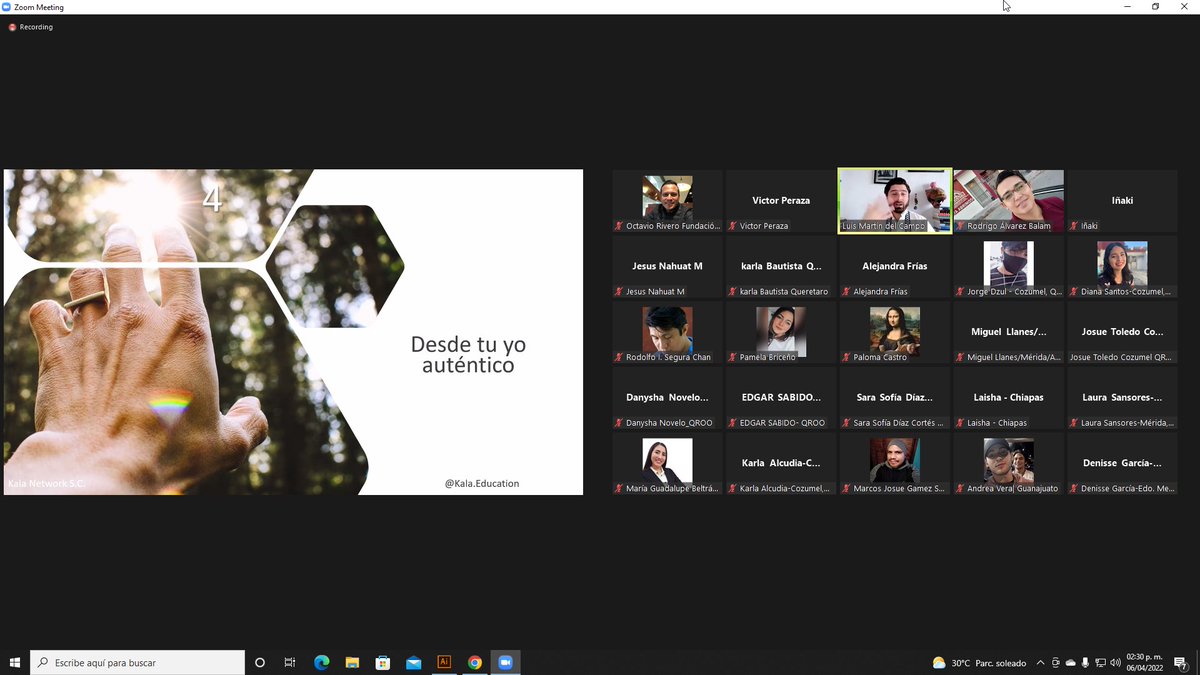Open the notification center with 7 alerts
Screen dimensions: 1200x675
coord(1181,662)
